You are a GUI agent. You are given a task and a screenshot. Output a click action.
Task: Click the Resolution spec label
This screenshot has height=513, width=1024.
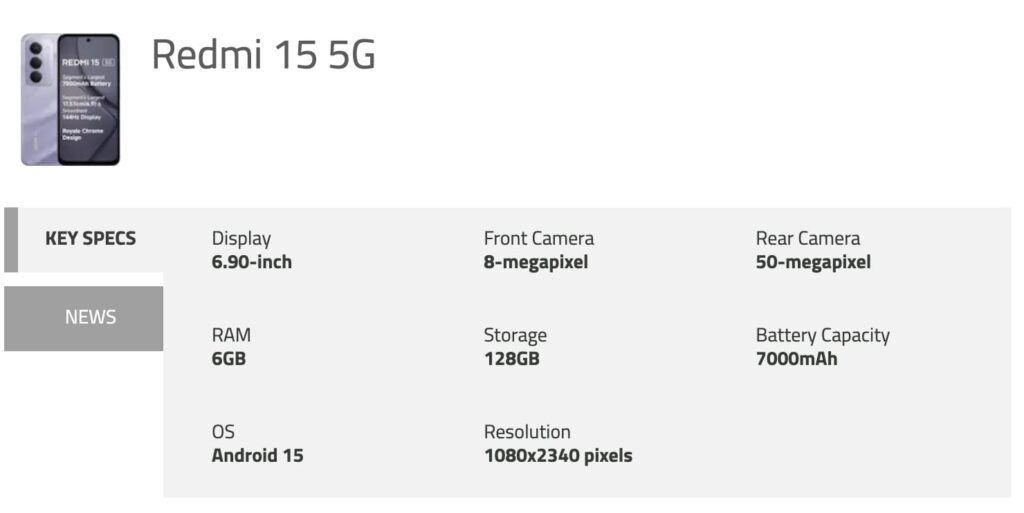527,432
